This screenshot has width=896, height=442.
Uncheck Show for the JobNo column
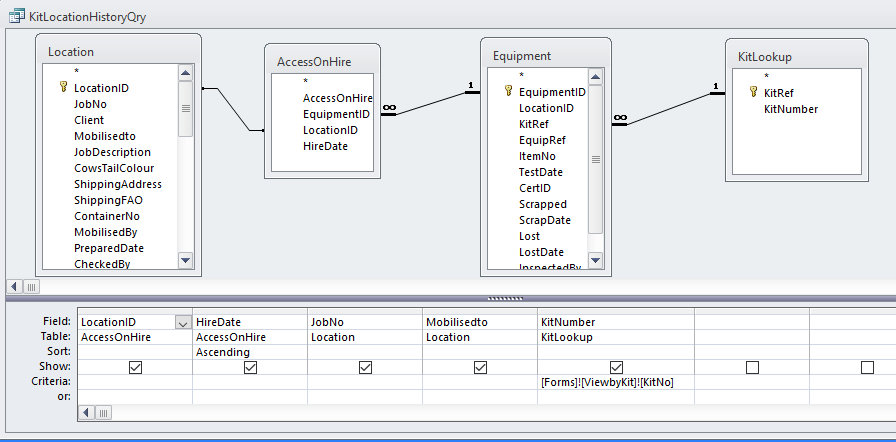pos(366,368)
